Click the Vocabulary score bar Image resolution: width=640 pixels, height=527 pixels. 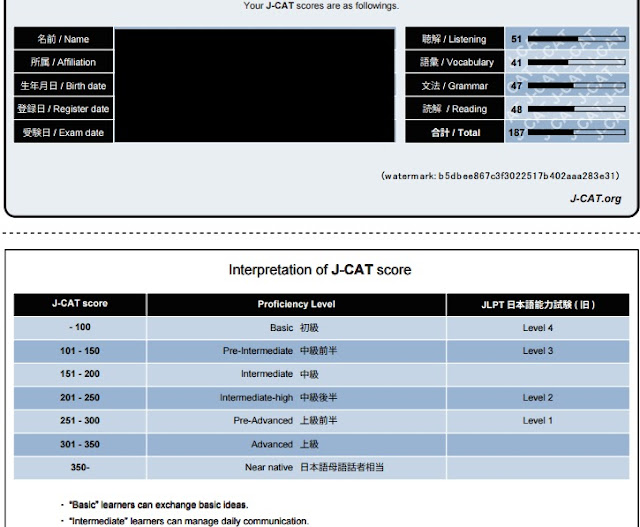tap(576, 62)
